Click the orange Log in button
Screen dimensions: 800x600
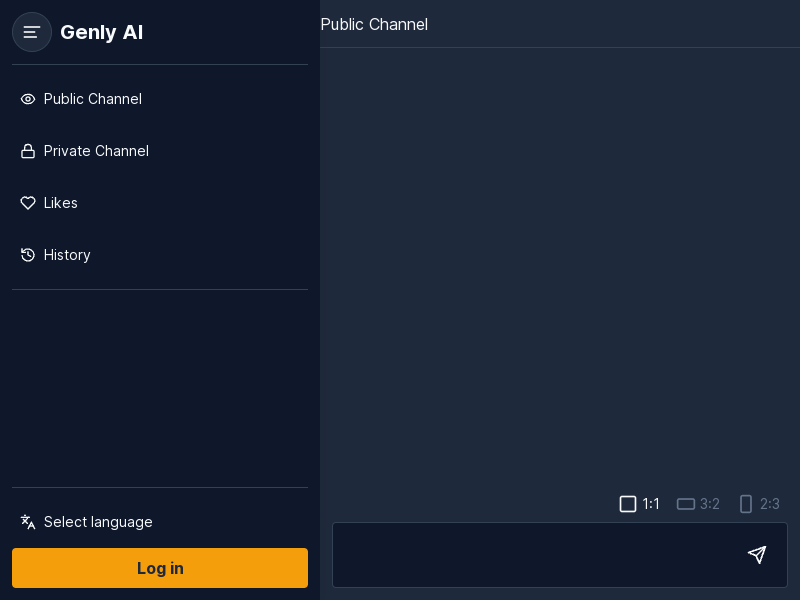tap(160, 568)
